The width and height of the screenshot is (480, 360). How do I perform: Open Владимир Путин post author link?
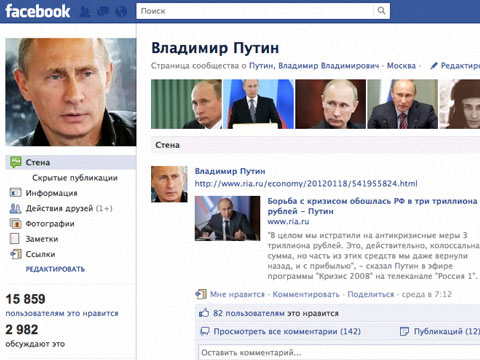pos(230,171)
